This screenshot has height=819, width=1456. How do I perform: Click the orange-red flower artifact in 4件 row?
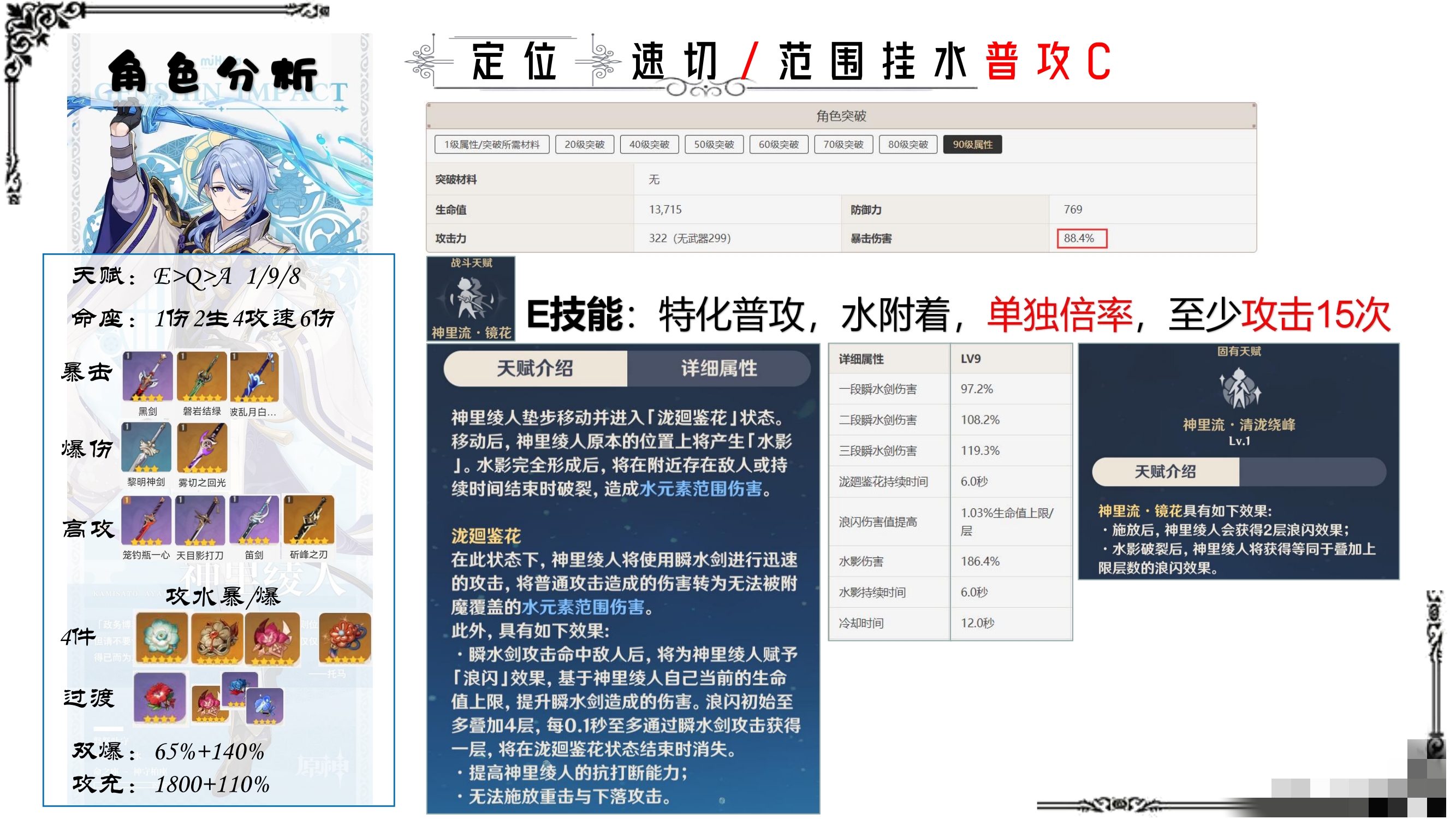346,638
